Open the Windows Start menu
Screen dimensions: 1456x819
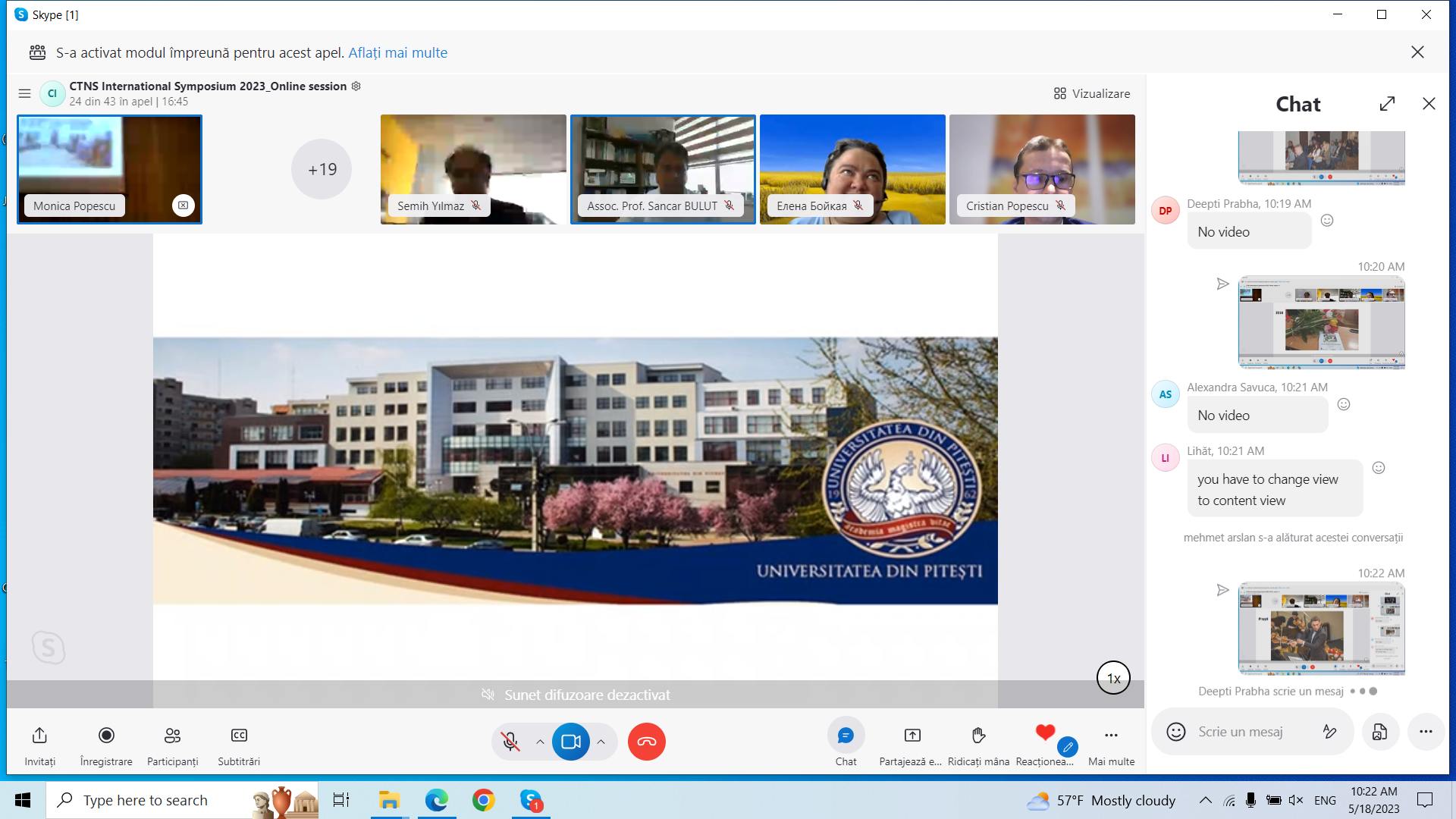(23, 800)
